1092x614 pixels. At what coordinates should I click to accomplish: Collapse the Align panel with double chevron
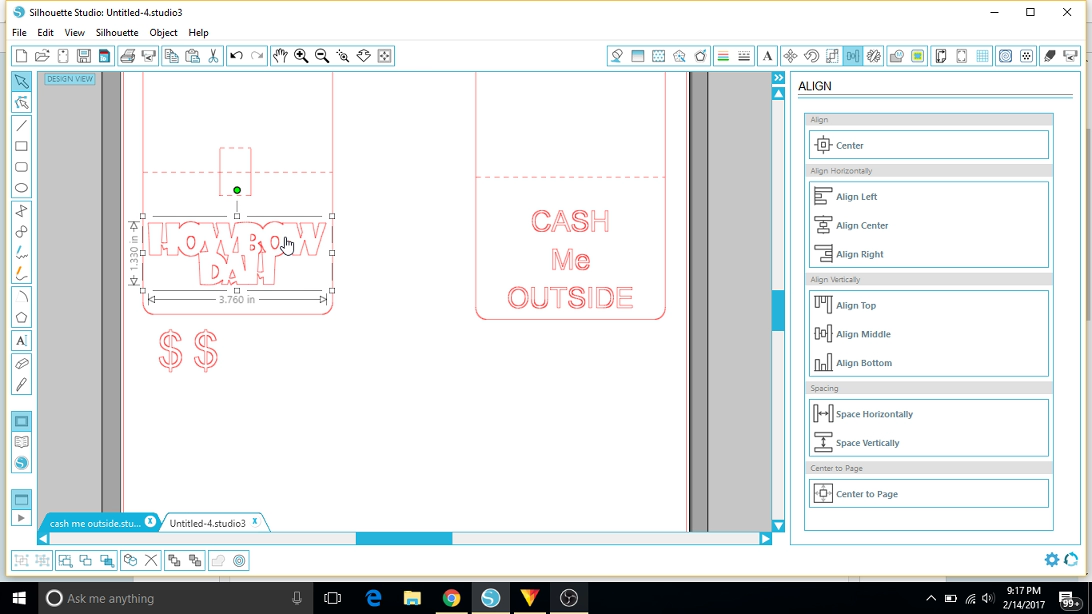[779, 78]
